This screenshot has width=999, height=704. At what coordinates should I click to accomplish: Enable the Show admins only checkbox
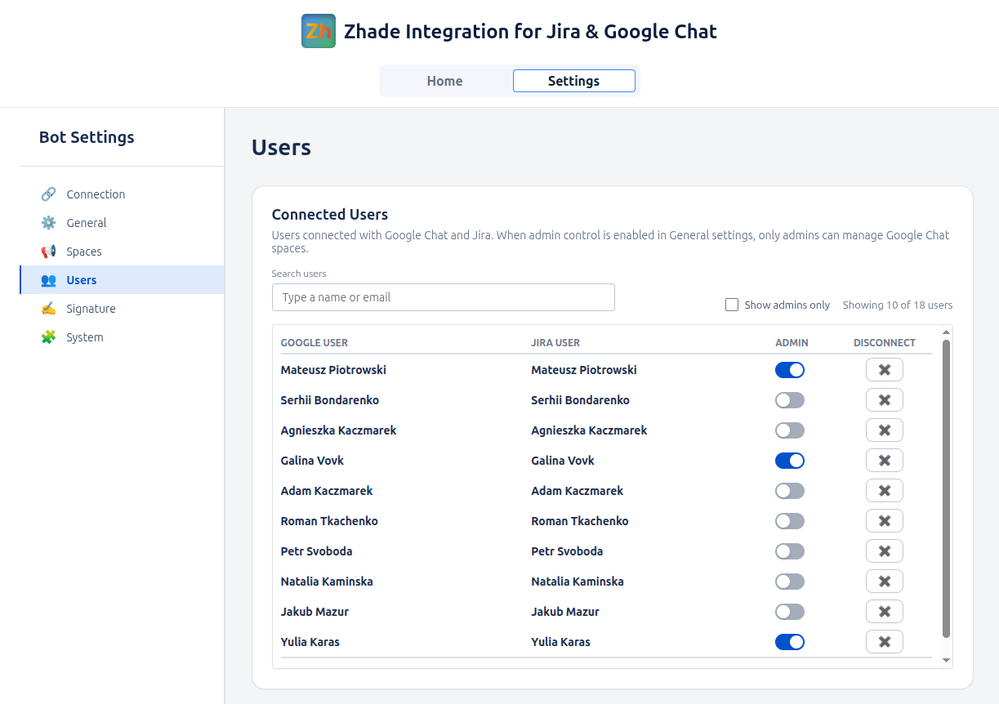tap(732, 305)
